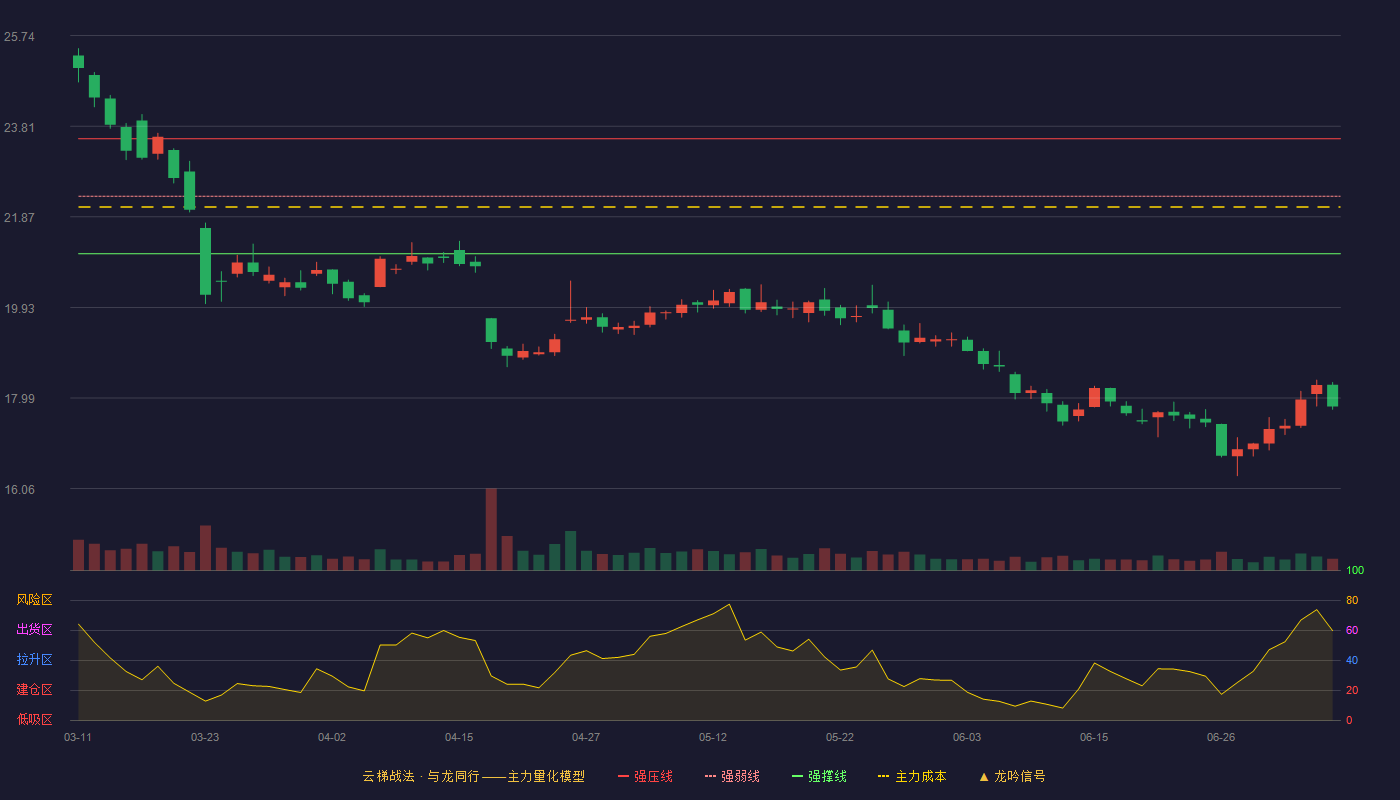
Task: Click the 21.87 price axis label
Action: coord(19,218)
